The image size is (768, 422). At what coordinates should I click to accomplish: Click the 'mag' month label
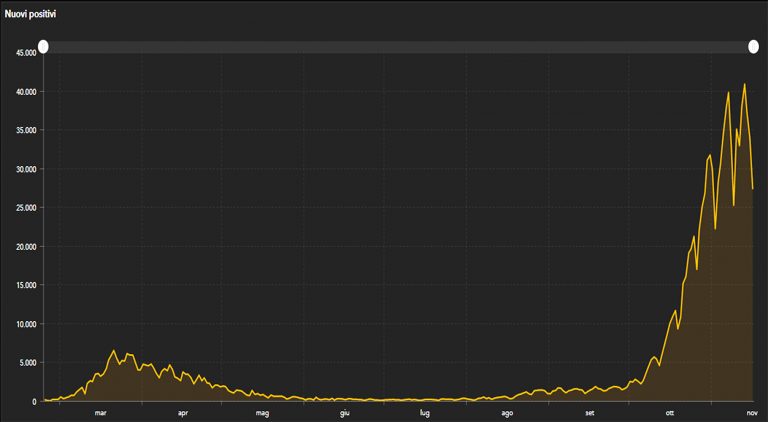pyautogui.click(x=263, y=413)
